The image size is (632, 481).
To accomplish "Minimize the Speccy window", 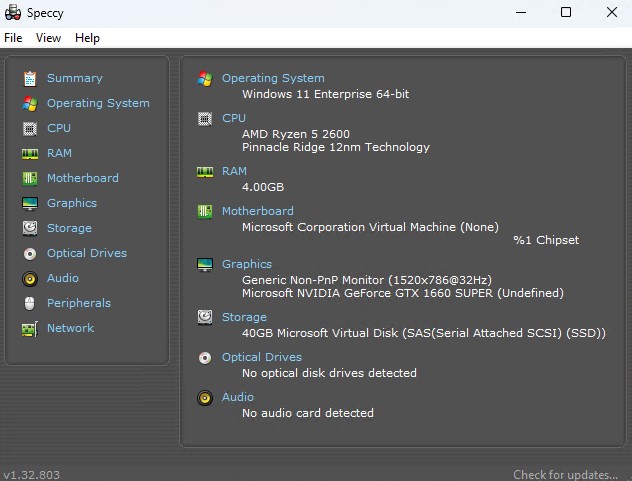I will pyautogui.click(x=521, y=12).
